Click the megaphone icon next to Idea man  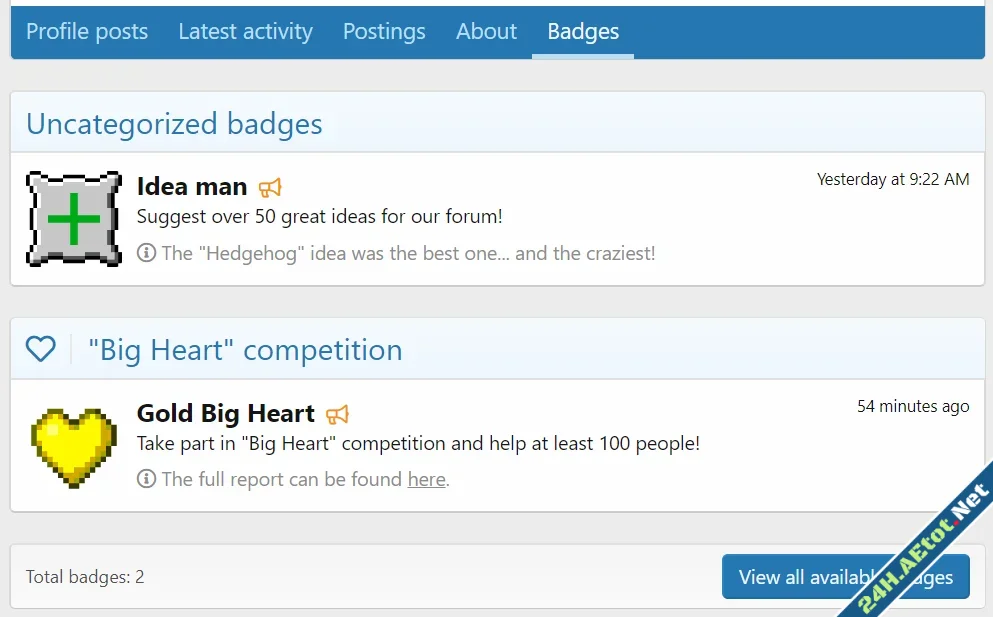click(x=270, y=187)
